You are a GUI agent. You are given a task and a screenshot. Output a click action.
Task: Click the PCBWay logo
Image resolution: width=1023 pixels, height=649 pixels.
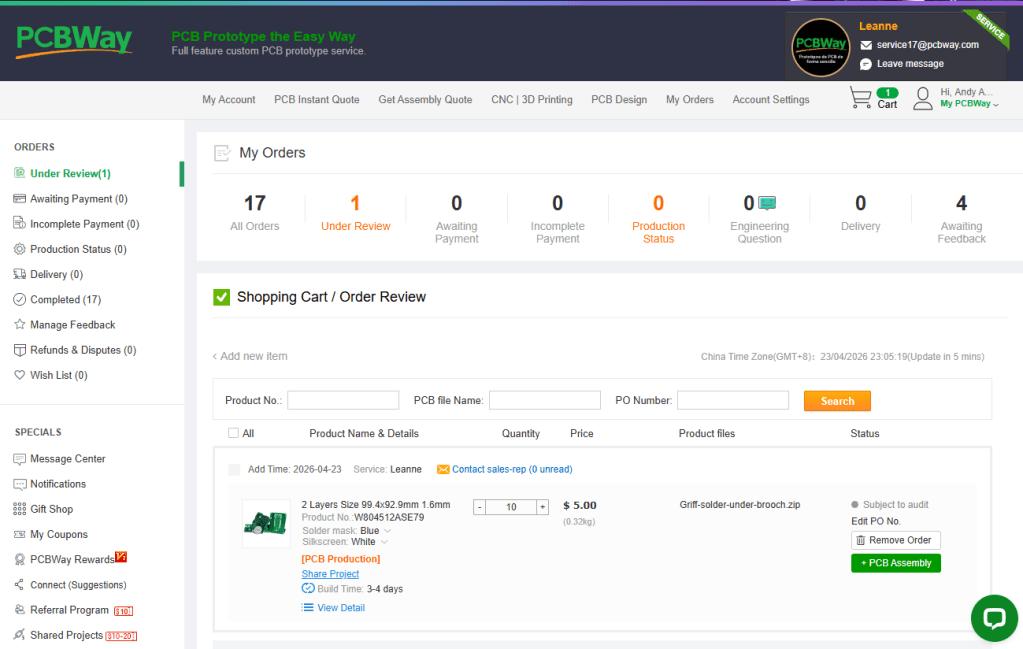click(74, 40)
